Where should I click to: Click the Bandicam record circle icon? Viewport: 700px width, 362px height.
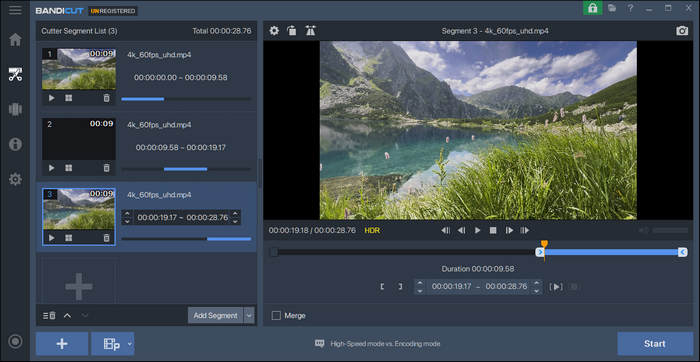click(15, 341)
